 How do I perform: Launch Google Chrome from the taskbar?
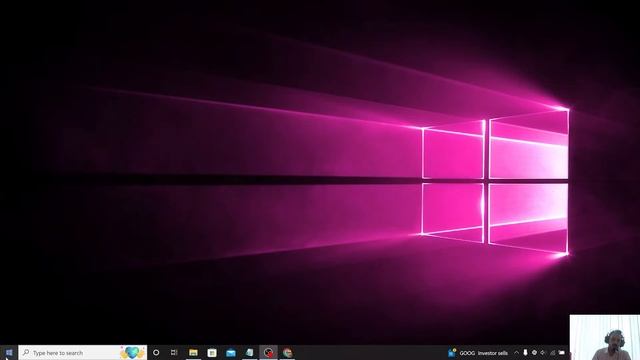pos(287,353)
